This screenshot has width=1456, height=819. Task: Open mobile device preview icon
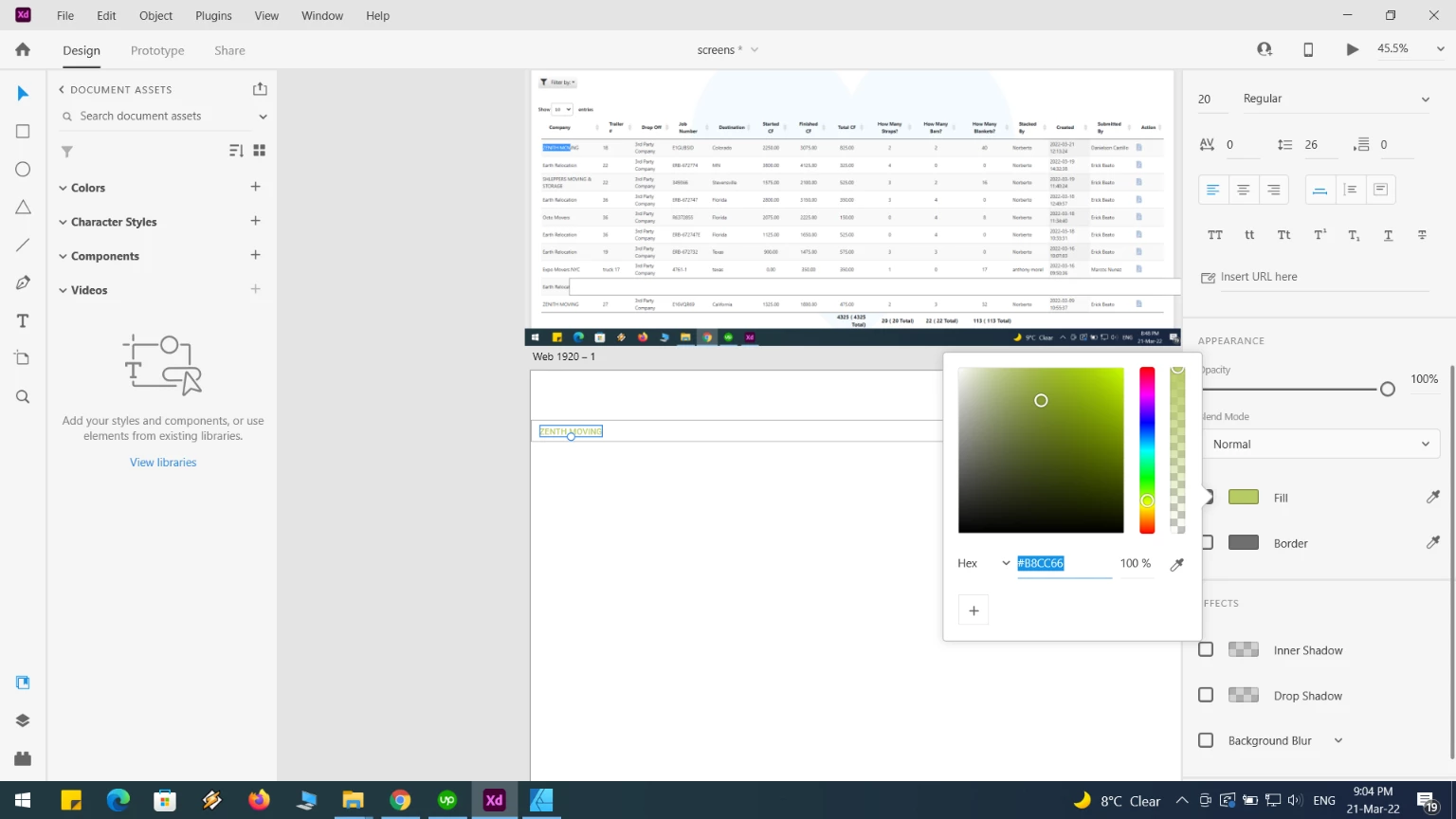pos(1308,49)
